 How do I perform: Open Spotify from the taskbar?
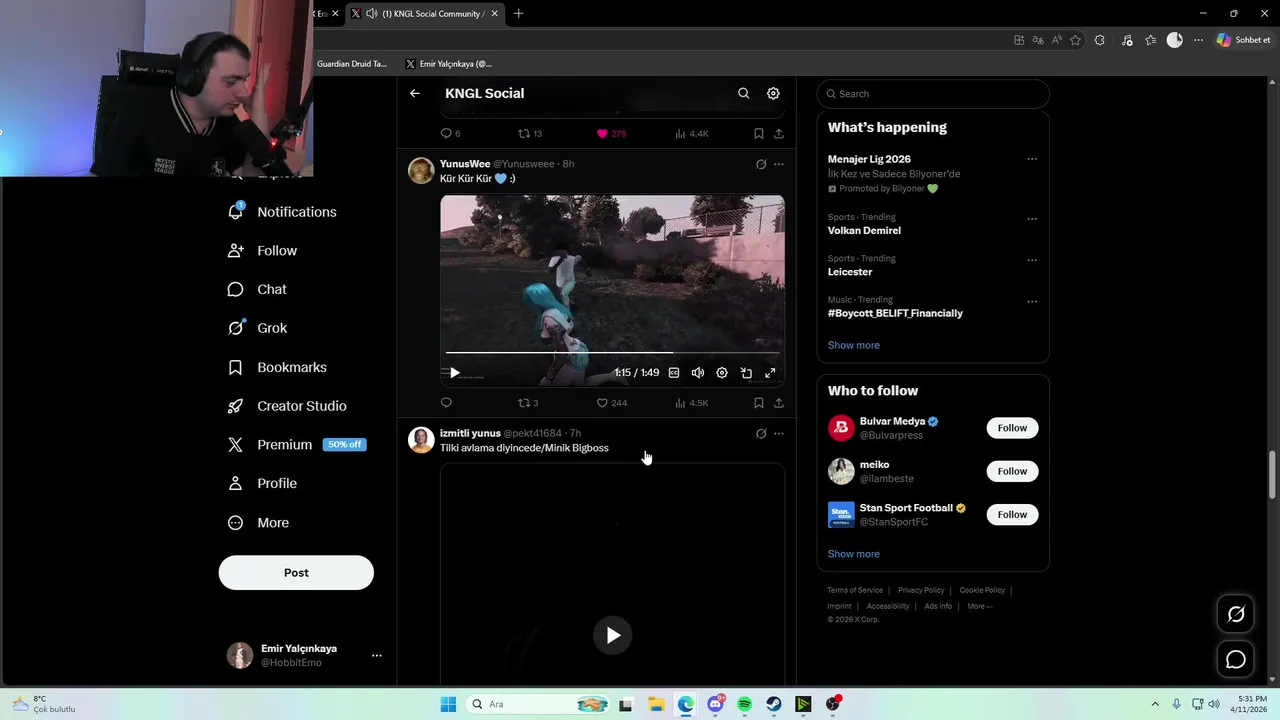click(744, 704)
